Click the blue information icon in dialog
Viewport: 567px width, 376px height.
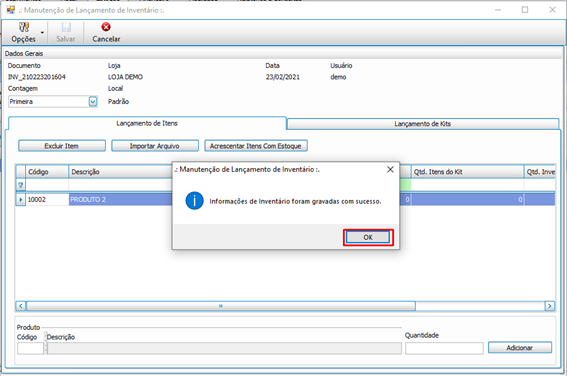click(195, 201)
